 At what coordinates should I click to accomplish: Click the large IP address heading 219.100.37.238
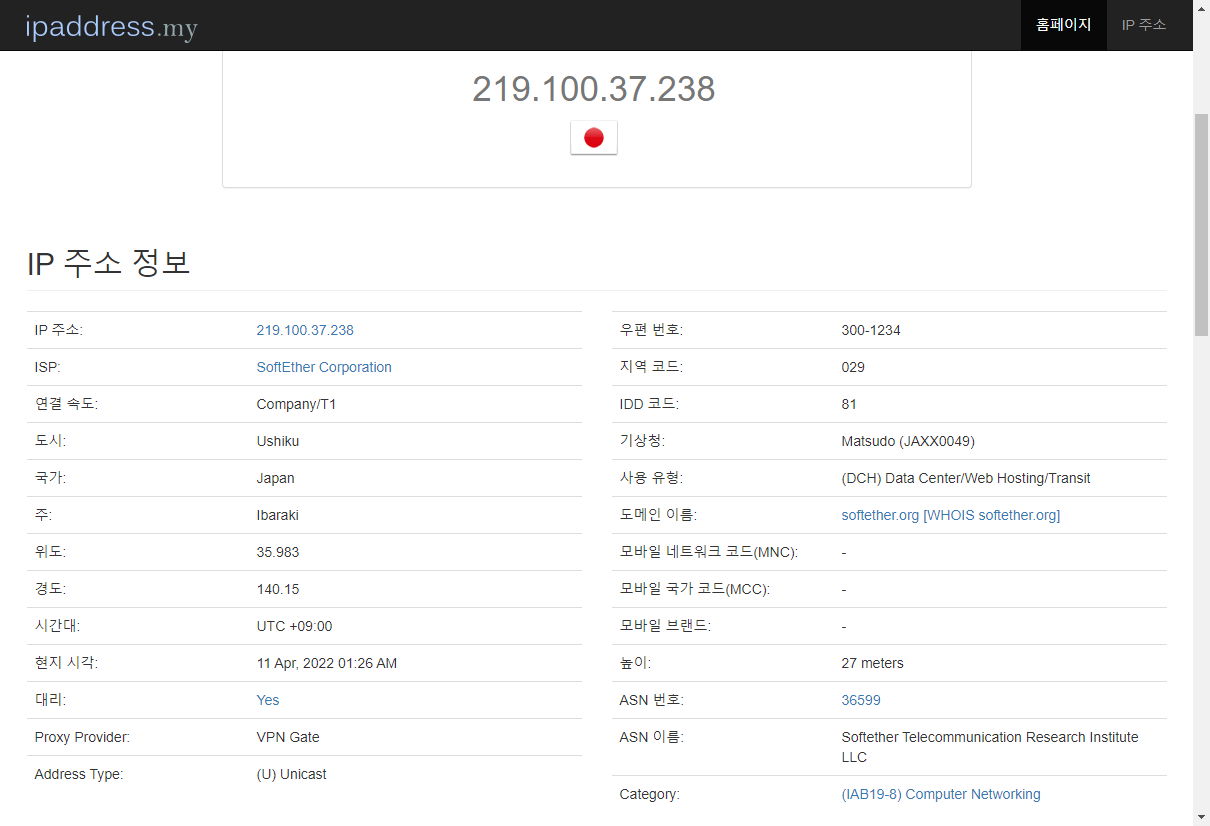click(x=594, y=90)
